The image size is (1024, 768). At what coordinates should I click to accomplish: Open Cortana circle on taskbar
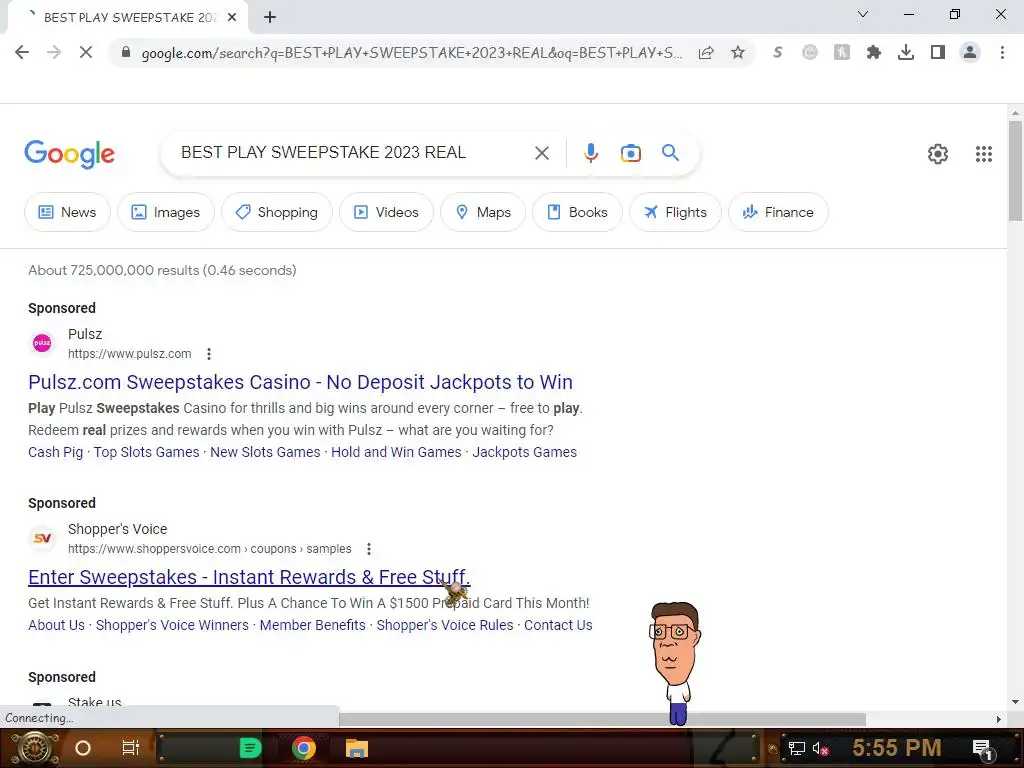[x=83, y=748]
